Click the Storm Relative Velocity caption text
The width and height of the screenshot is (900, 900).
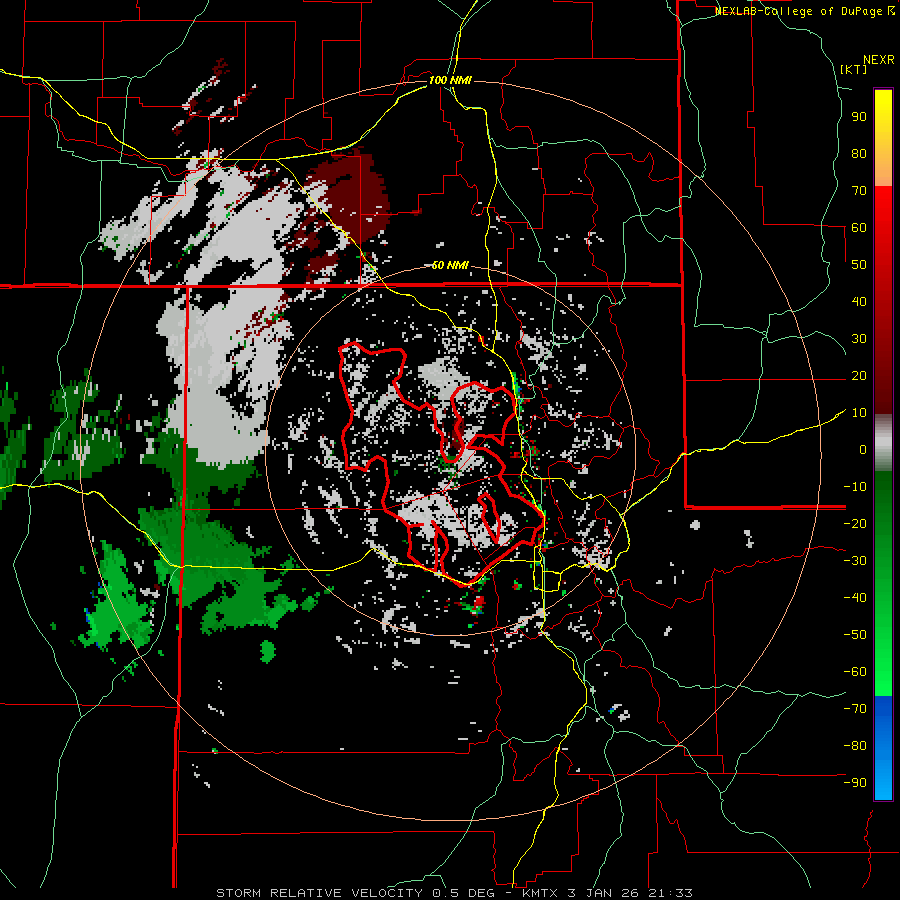454,893
